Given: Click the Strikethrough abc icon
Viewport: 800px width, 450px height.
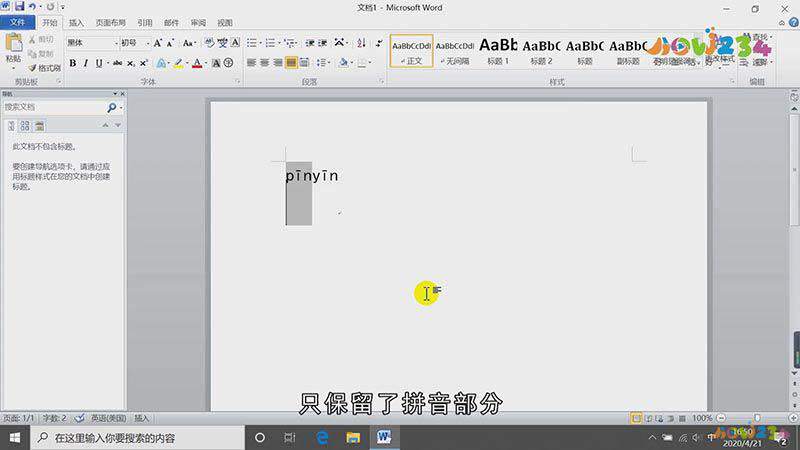Looking at the screenshot, I should 117,63.
